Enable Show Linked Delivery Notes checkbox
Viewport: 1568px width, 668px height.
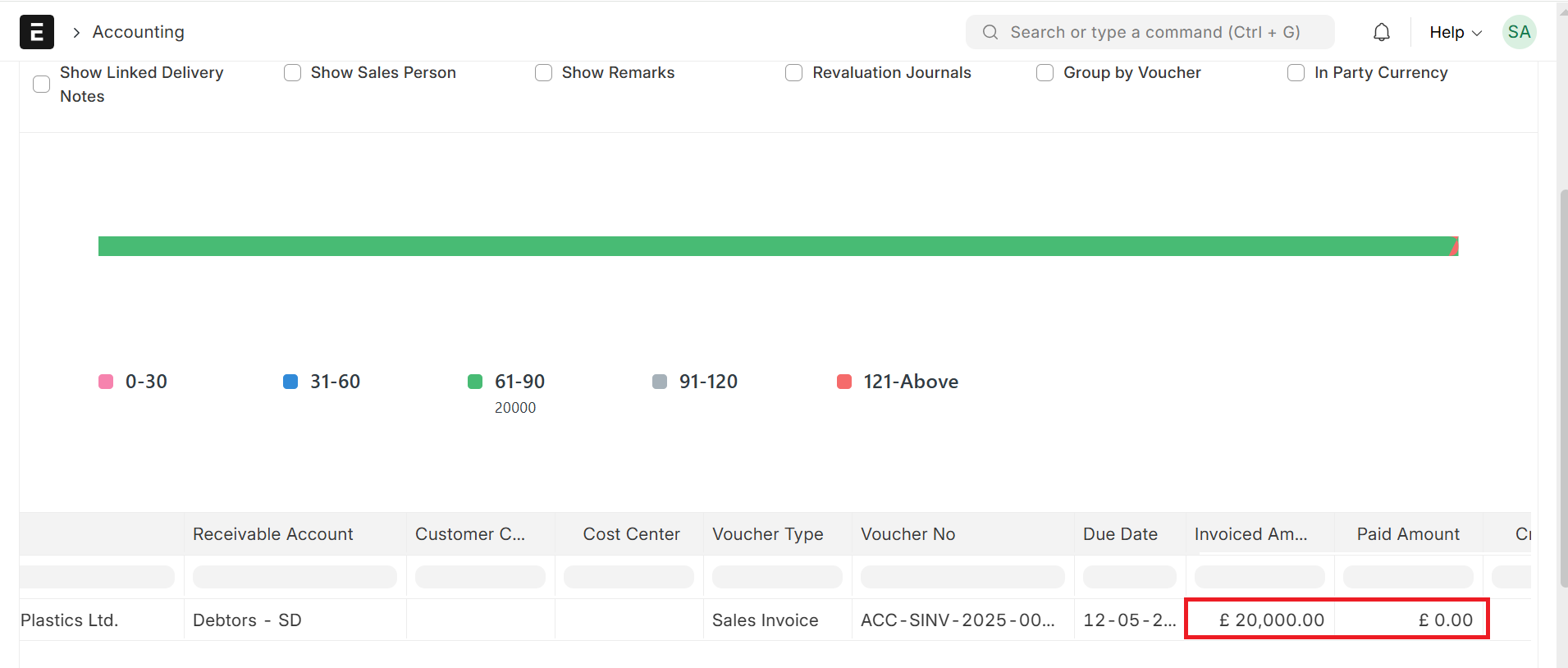(x=42, y=85)
